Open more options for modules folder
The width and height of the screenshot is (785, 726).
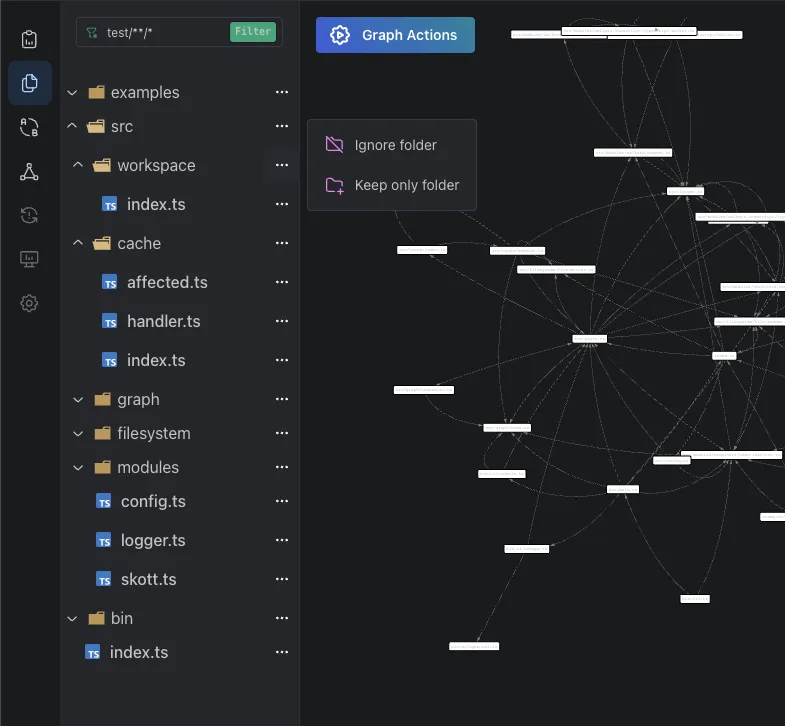[282, 468]
